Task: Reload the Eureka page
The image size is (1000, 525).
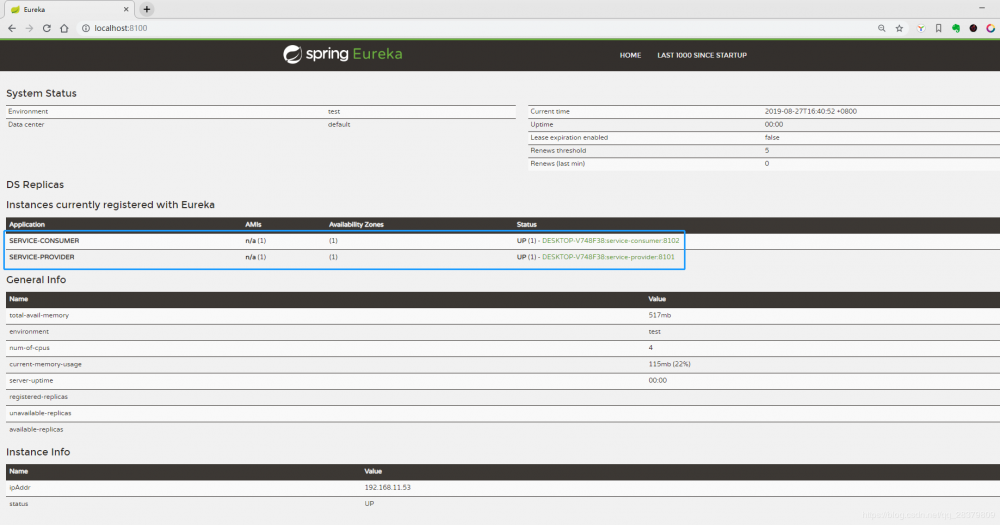Action: coord(47,28)
